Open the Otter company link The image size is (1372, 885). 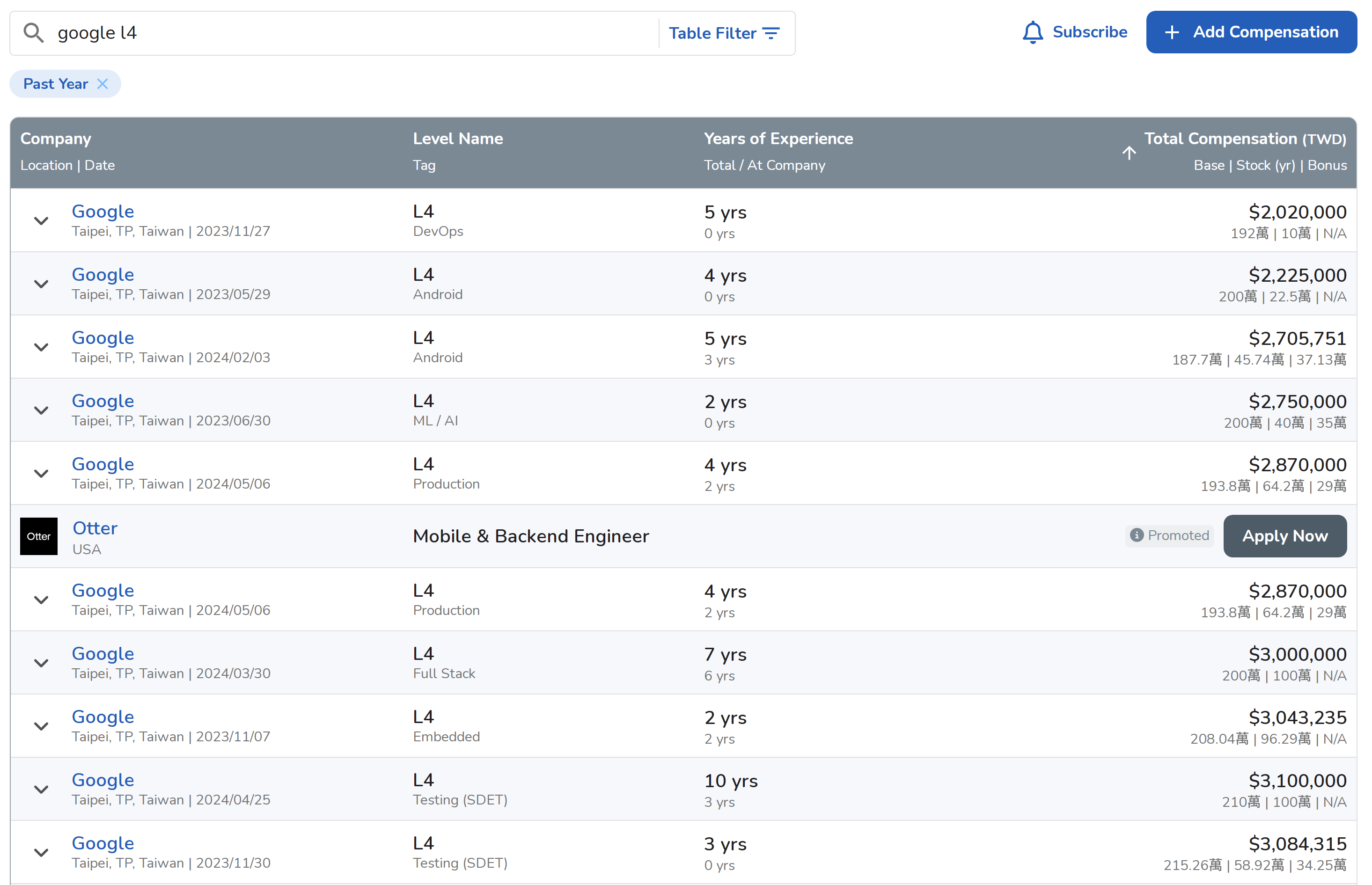click(95, 528)
